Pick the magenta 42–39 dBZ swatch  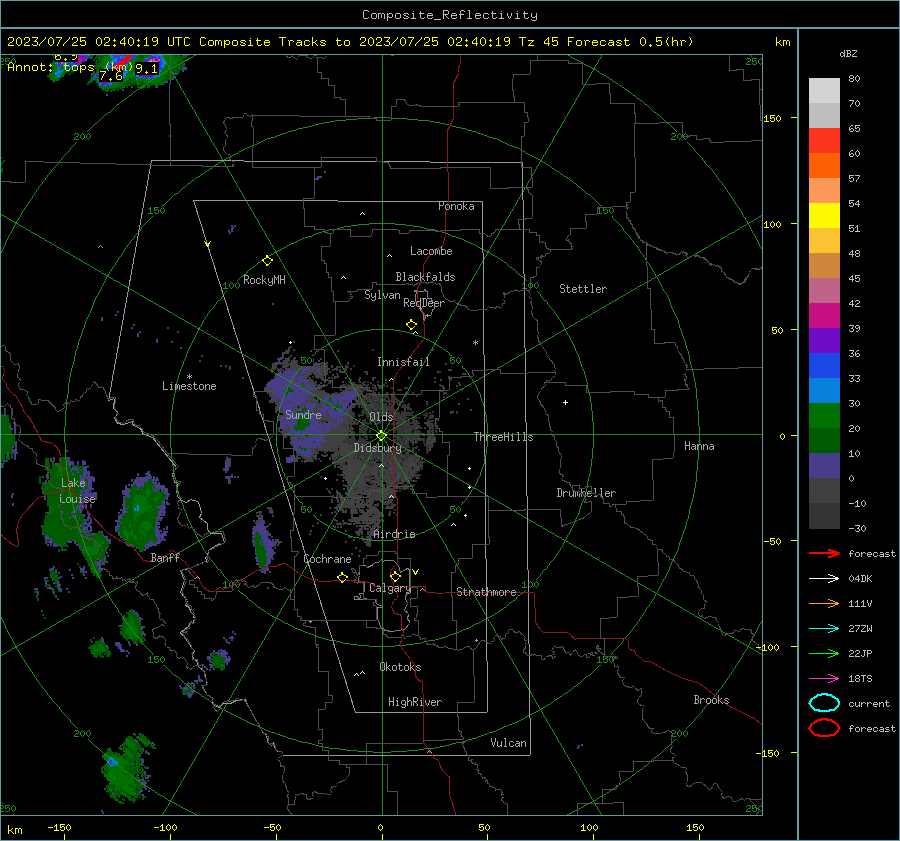824,316
